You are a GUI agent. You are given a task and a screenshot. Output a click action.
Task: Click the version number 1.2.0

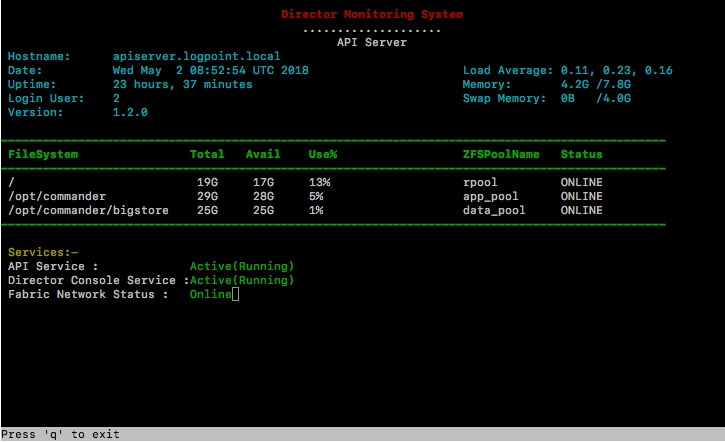130,113
